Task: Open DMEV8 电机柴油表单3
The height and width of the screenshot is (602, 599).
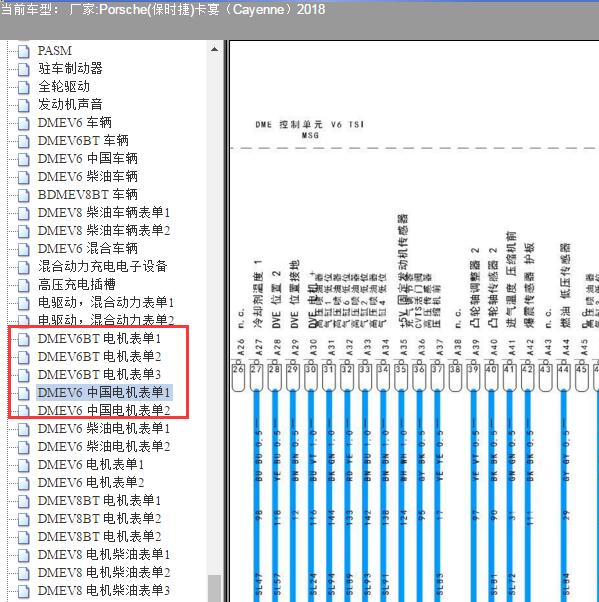Action: pos(104,590)
